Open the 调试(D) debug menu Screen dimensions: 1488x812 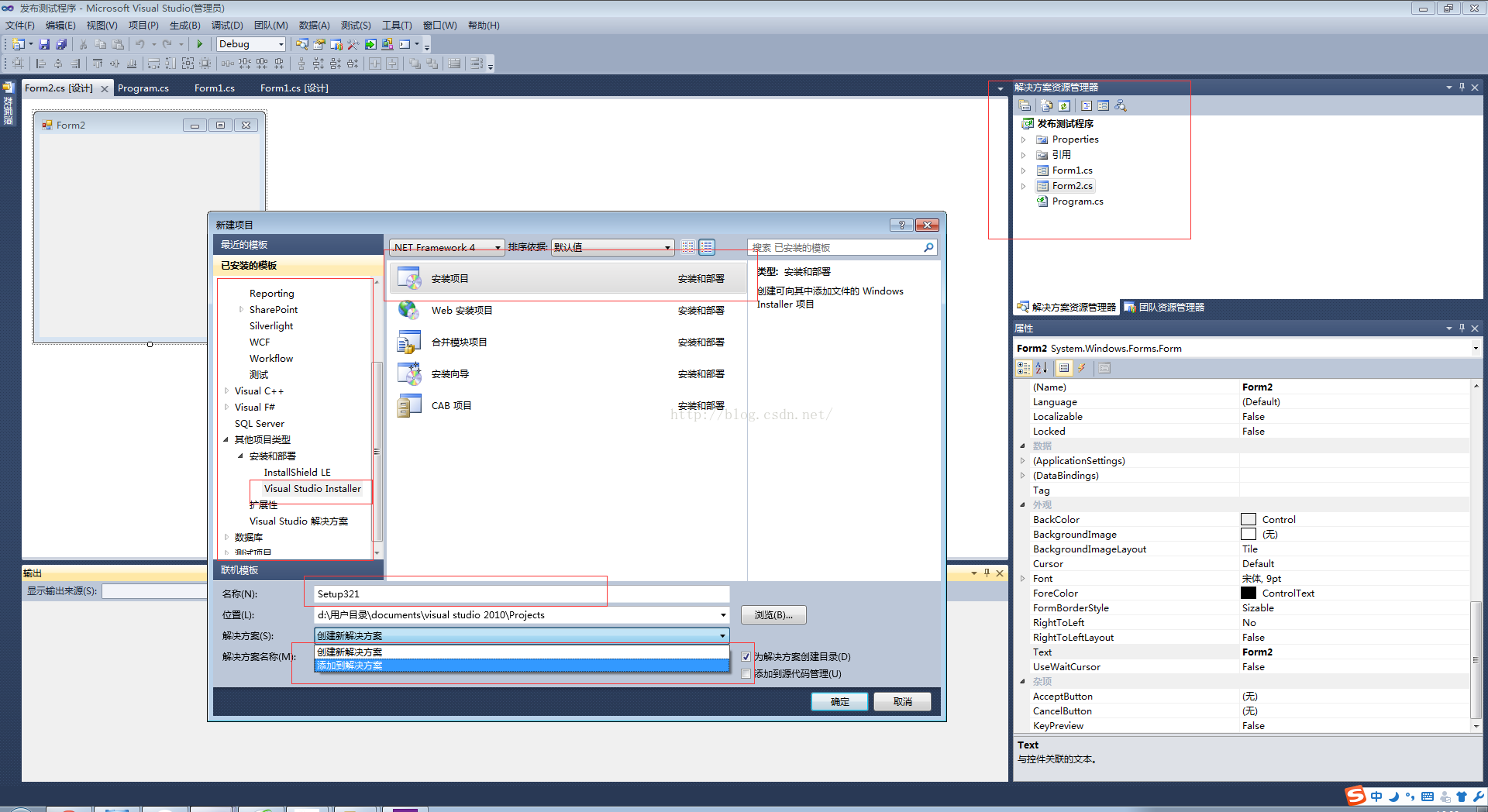click(227, 26)
